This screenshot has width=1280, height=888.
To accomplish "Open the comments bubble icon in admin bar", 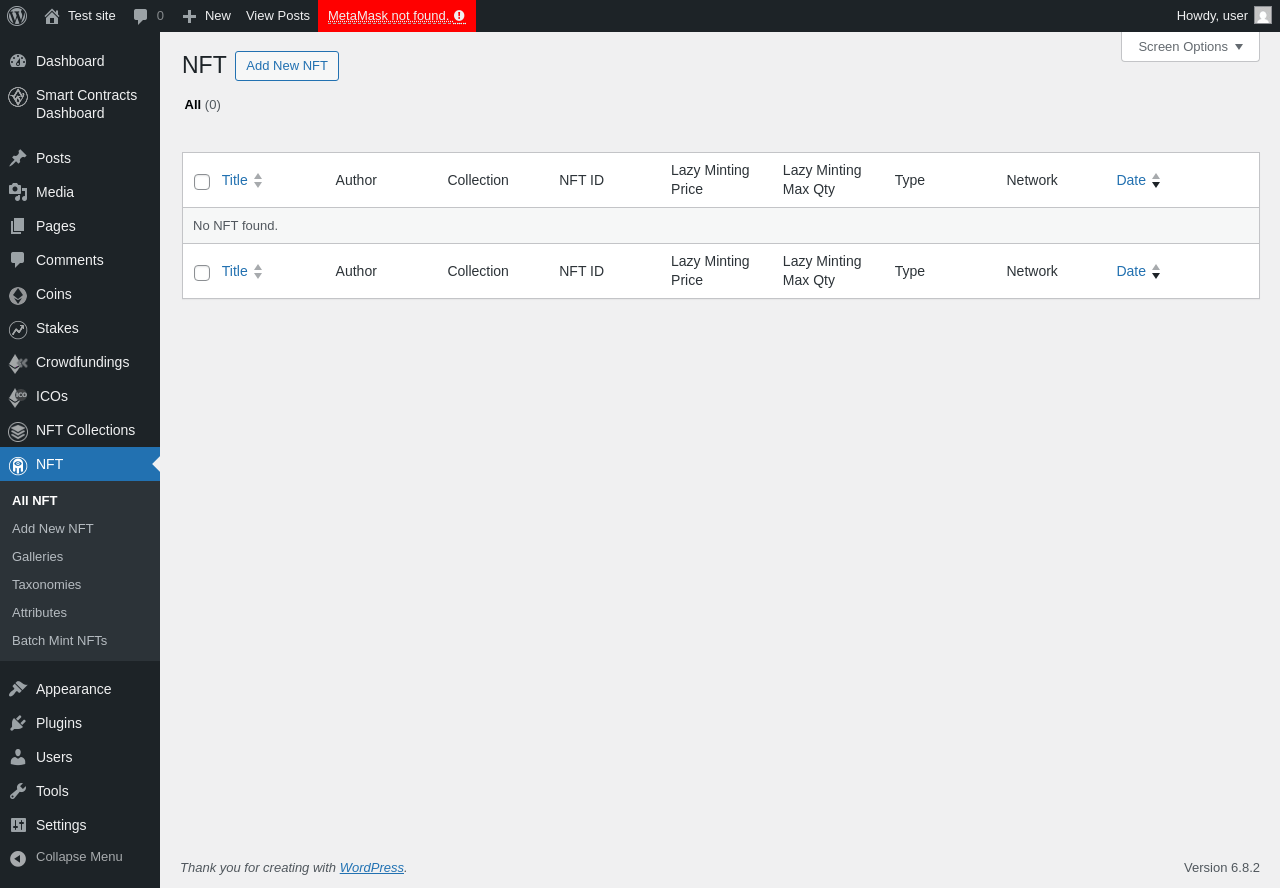I will (141, 16).
